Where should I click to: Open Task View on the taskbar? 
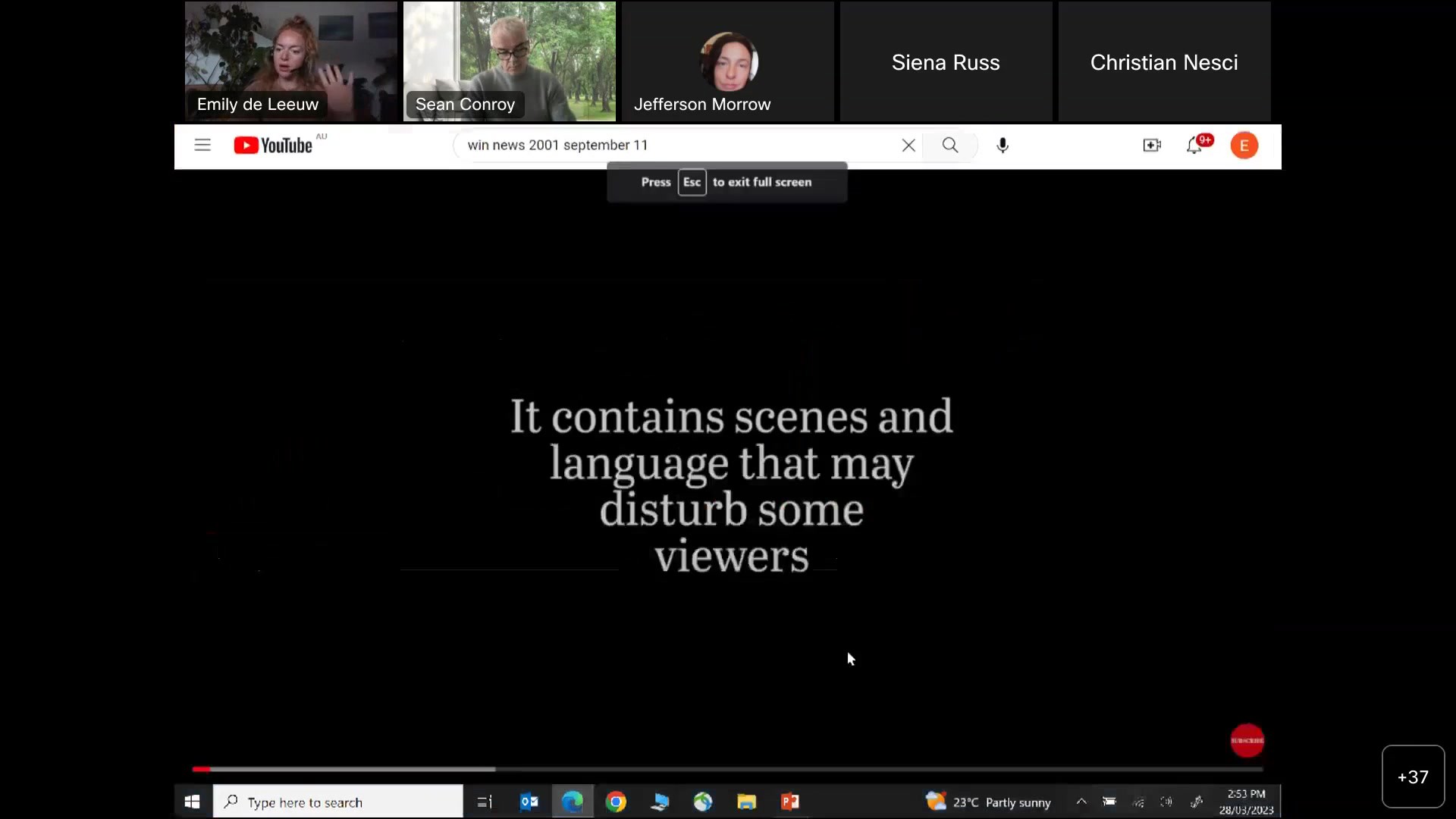tap(485, 802)
